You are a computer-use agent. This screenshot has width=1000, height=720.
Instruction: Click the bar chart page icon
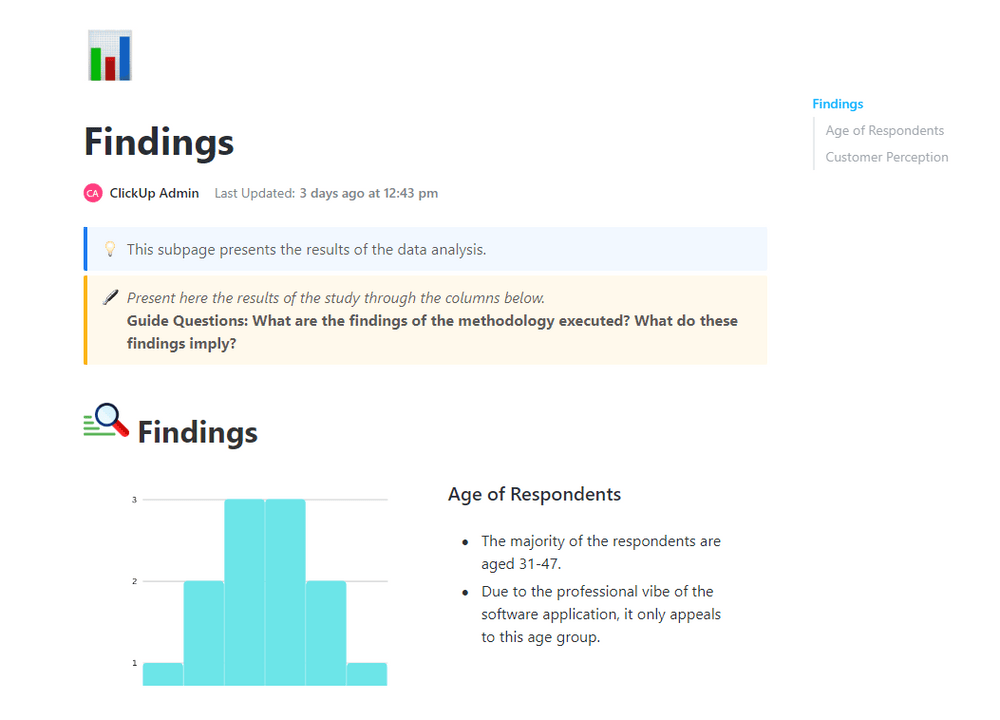click(110, 55)
